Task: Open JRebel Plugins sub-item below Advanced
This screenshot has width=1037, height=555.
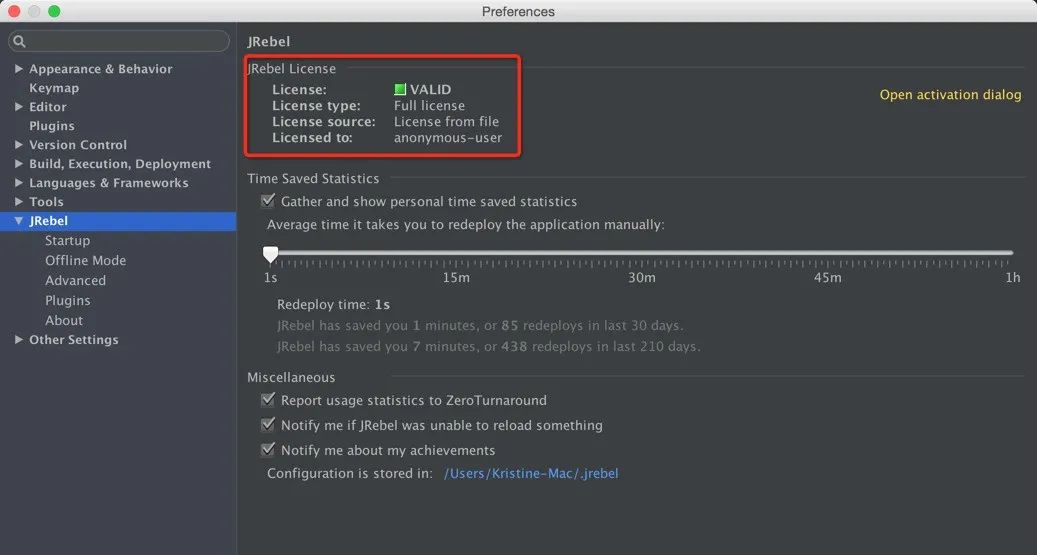Action: coord(67,300)
